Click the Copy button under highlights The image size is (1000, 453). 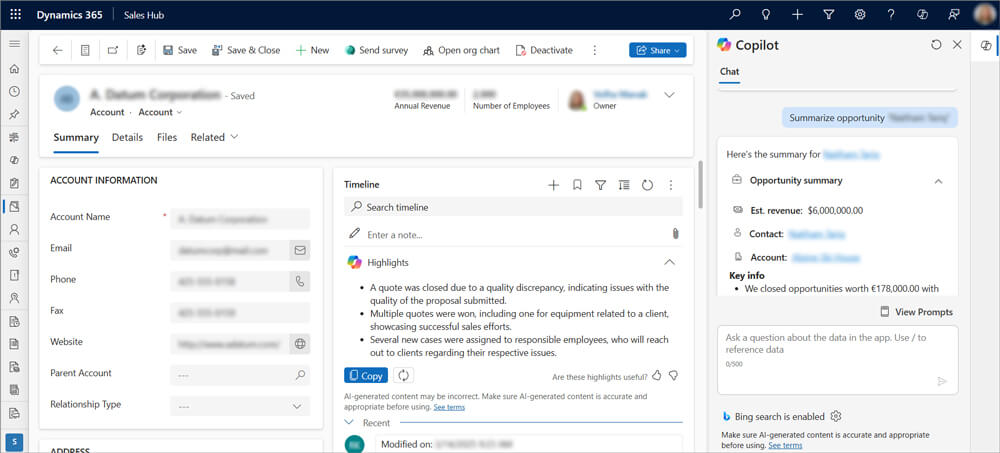click(366, 376)
